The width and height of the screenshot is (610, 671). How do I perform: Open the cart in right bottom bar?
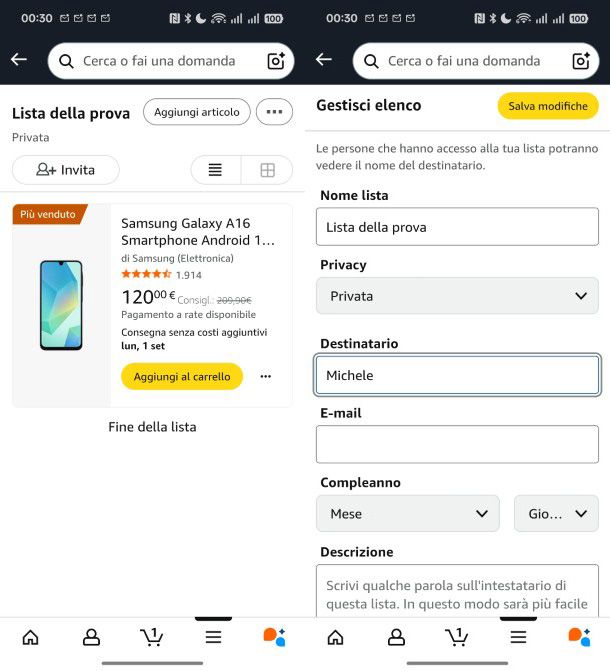tap(456, 636)
